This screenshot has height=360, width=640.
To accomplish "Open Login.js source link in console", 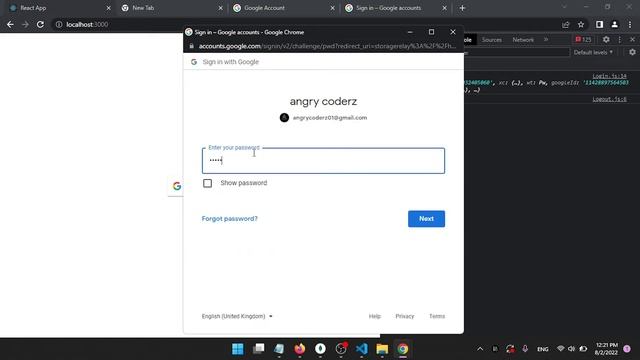I will (x=609, y=76).
